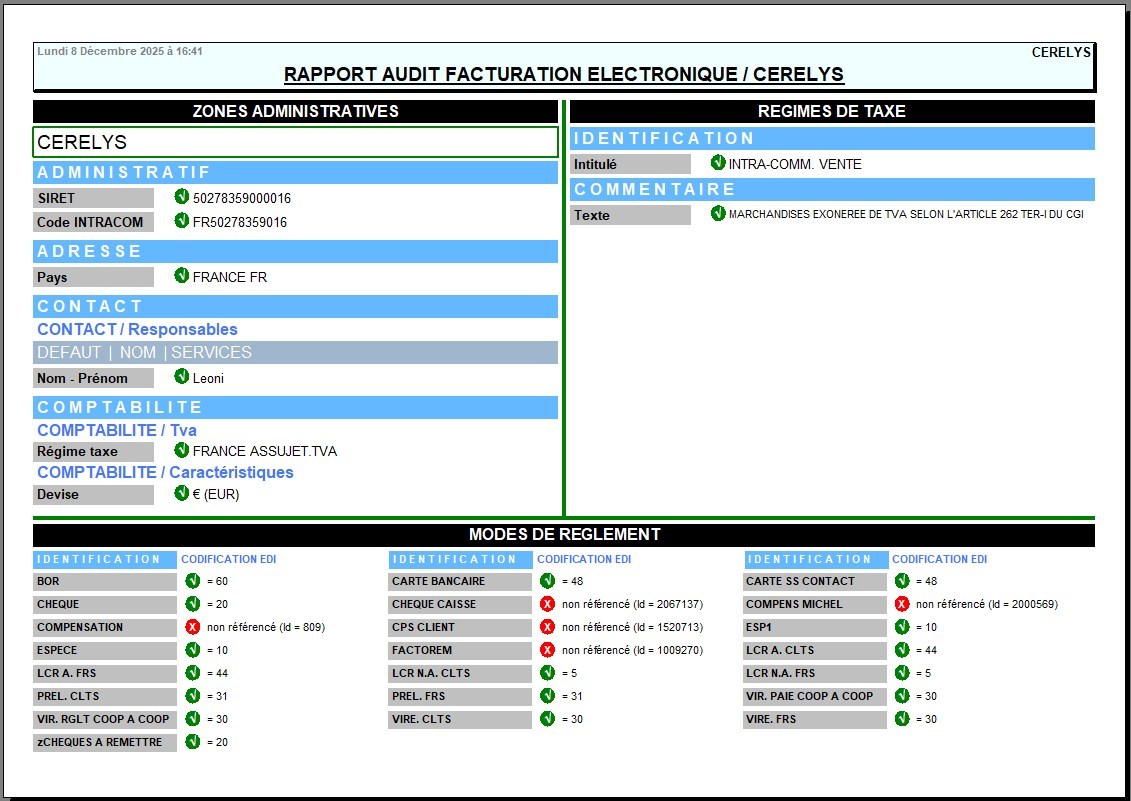Click the red X icon beside COMPENS MICHEL
This screenshot has height=801, width=1131.
click(902, 604)
